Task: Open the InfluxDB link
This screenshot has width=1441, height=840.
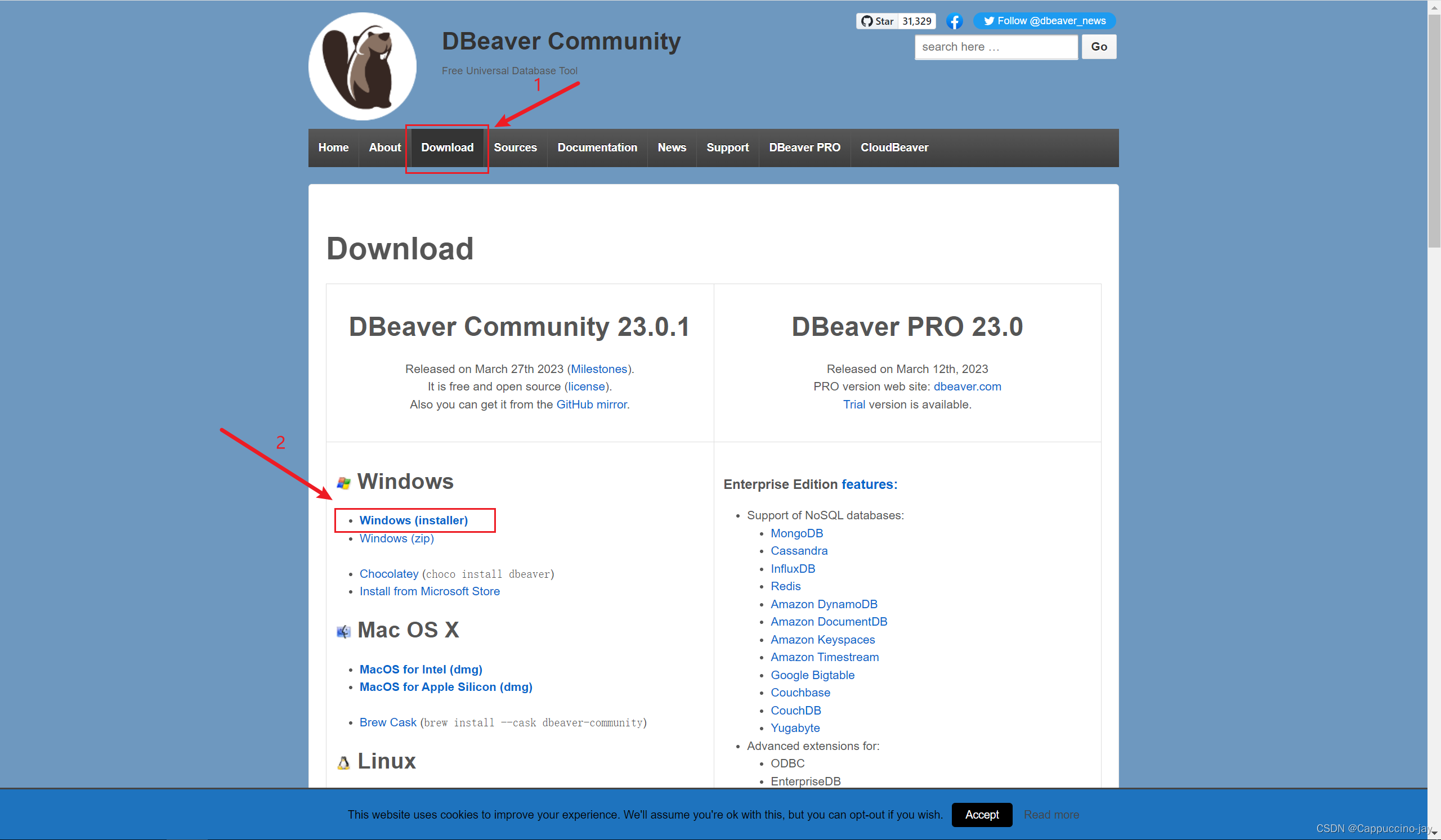Action: pos(793,569)
